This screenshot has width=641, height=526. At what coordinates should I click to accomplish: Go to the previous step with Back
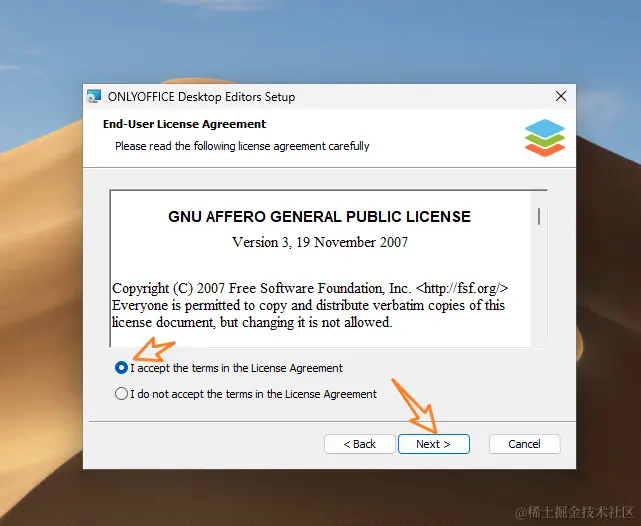coord(360,444)
